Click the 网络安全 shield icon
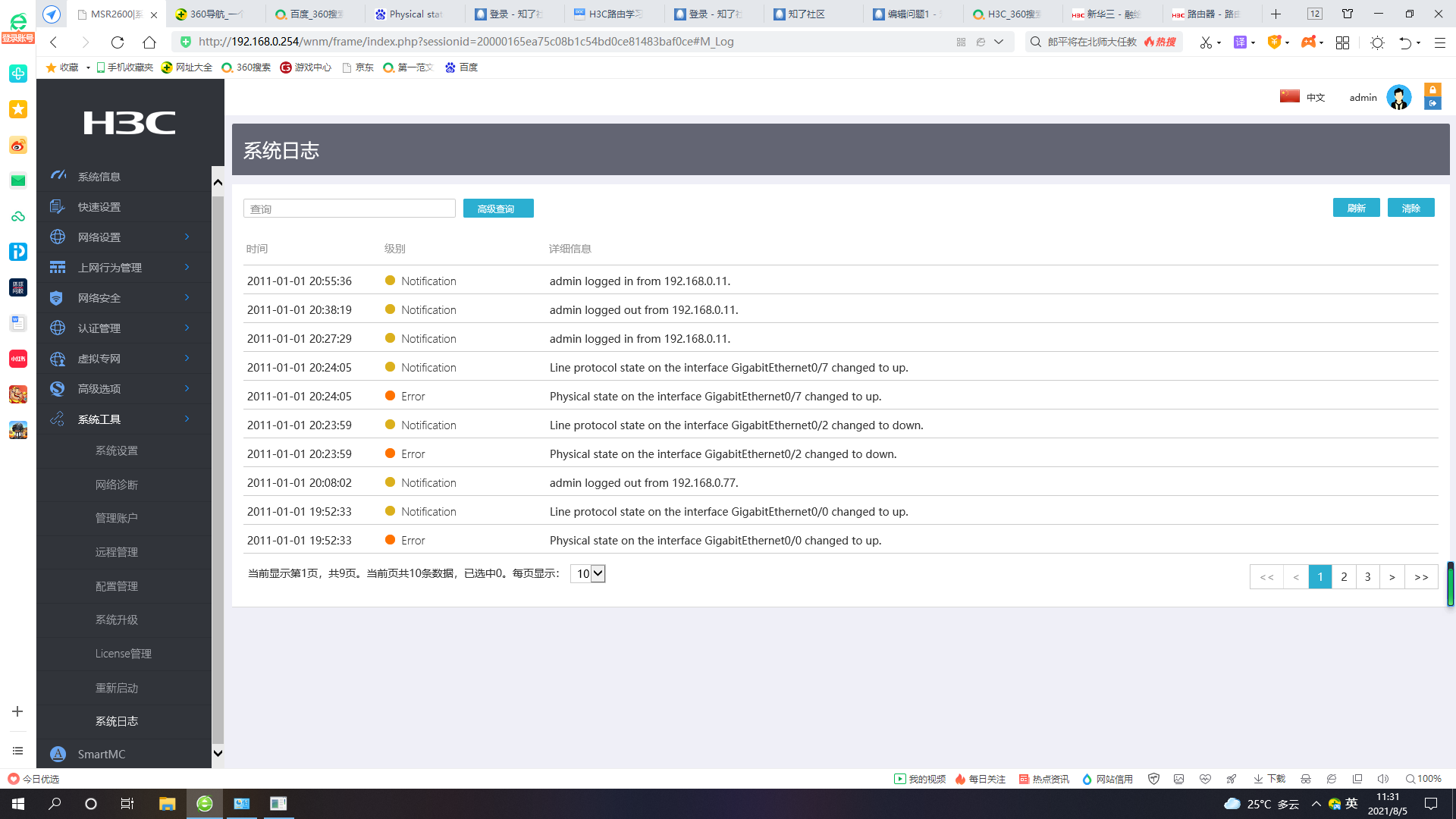 pos(58,298)
